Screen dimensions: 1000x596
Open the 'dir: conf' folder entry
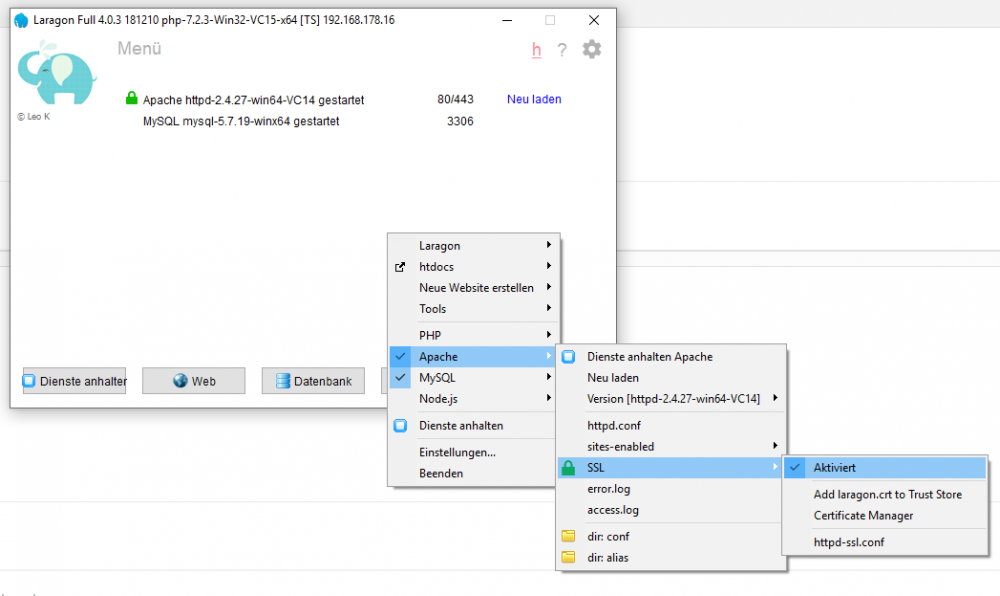[x=608, y=537]
